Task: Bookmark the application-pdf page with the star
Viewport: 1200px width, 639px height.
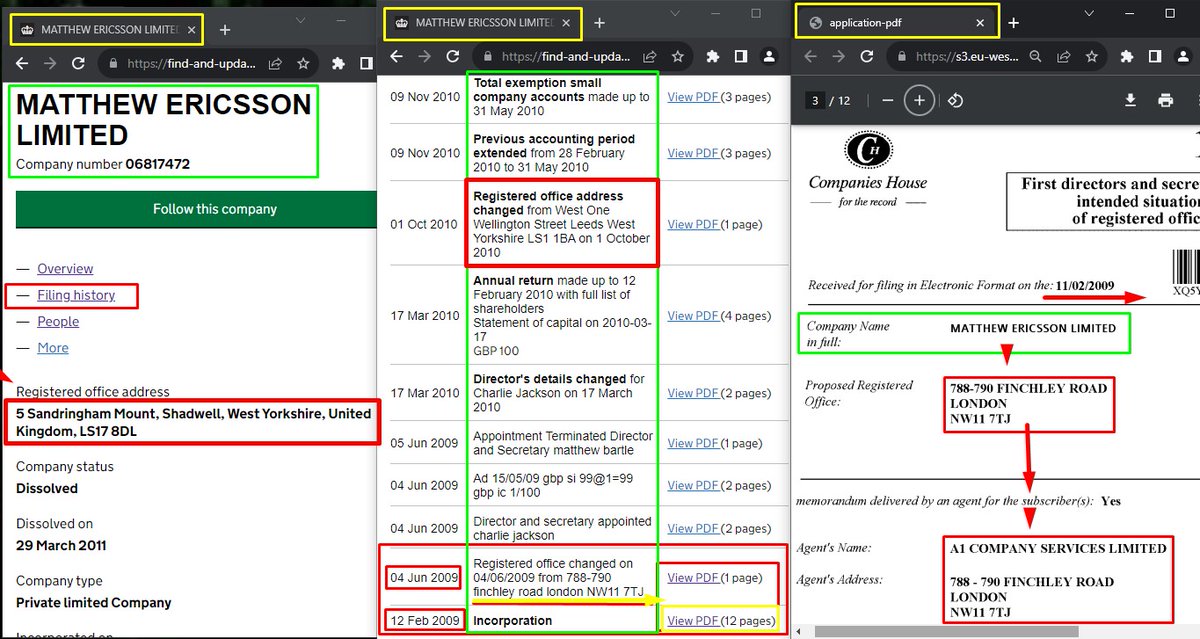Action: pyautogui.click(x=1092, y=57)
